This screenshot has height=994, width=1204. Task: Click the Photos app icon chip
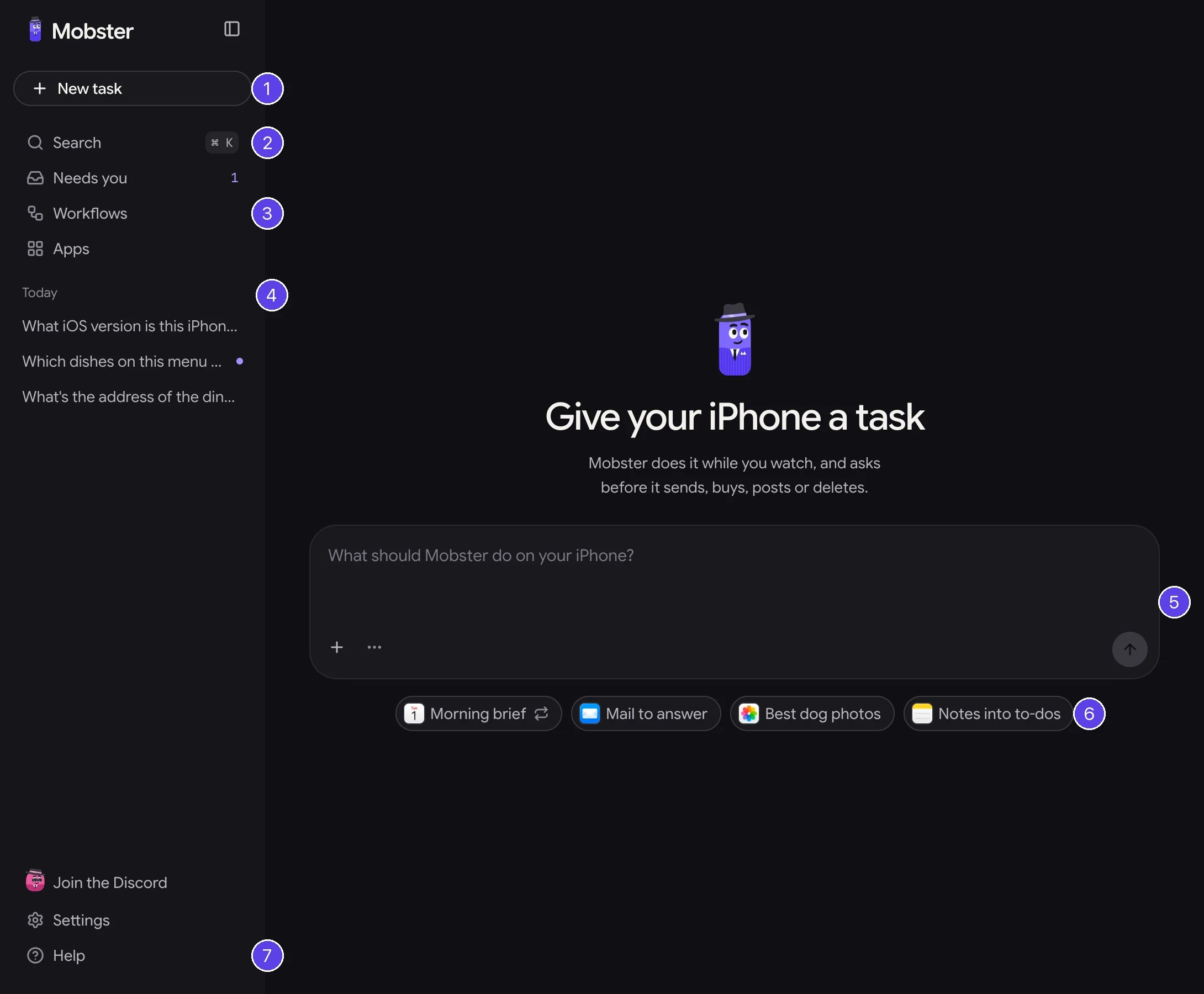(749, 713)
